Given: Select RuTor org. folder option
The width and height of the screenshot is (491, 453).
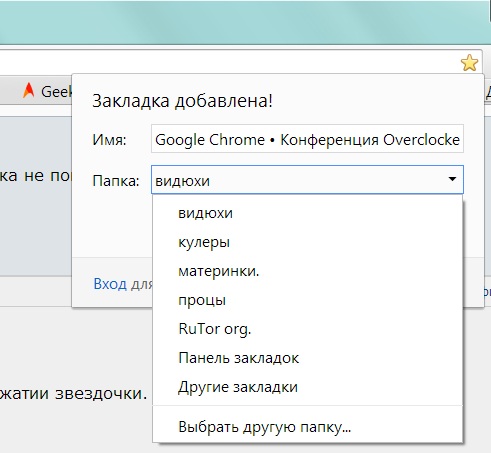Looking at the screenshot, I should click(x=307, y=329).
